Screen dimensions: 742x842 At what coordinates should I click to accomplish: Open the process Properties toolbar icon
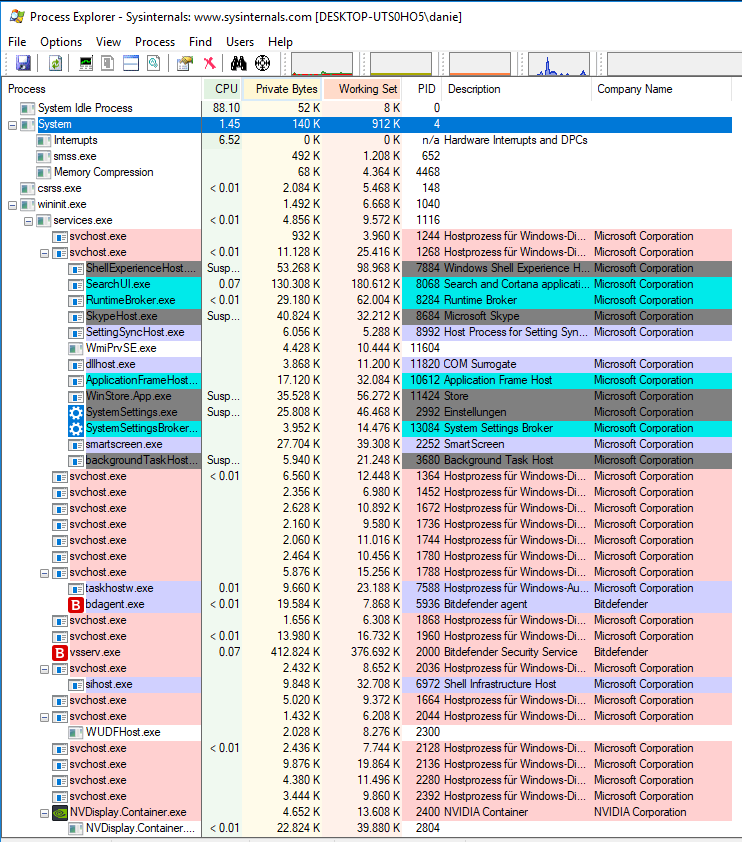pos(185,63)
